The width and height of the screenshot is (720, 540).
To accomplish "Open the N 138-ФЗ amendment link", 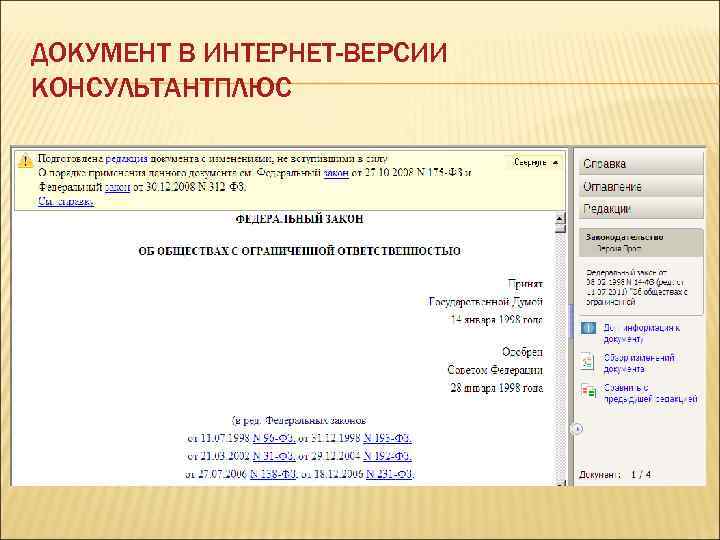I will tap(273, 474).
